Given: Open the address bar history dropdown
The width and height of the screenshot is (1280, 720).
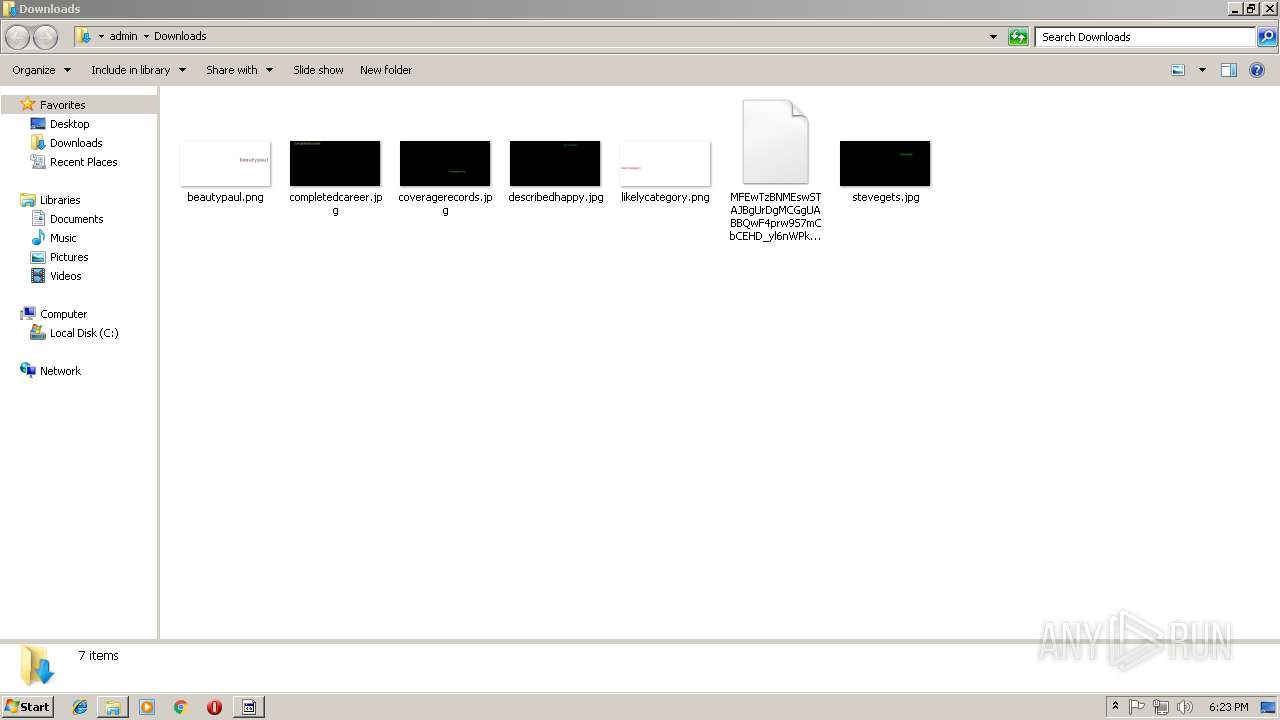Looking at the screenshot, I should click(x=993, y=37).
